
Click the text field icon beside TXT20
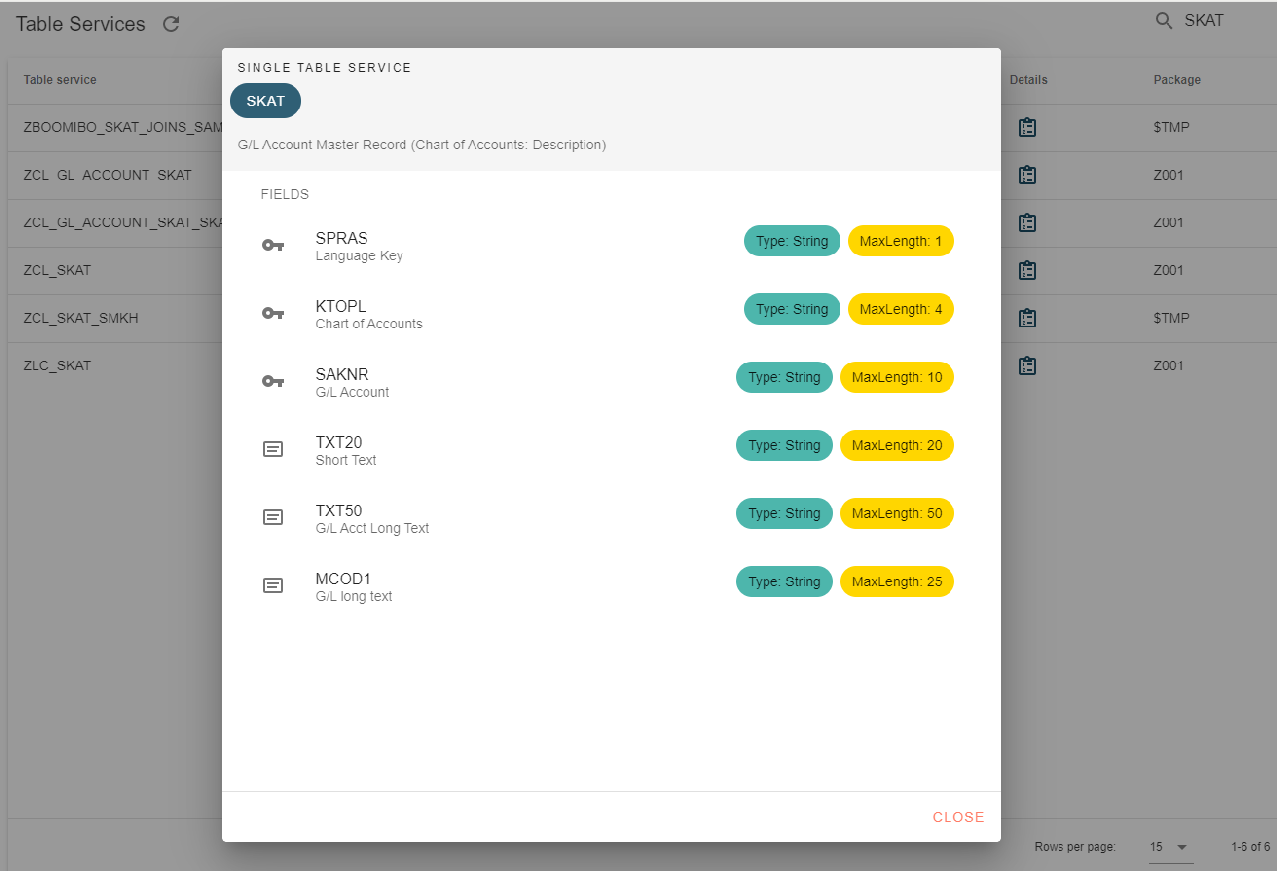273,449
